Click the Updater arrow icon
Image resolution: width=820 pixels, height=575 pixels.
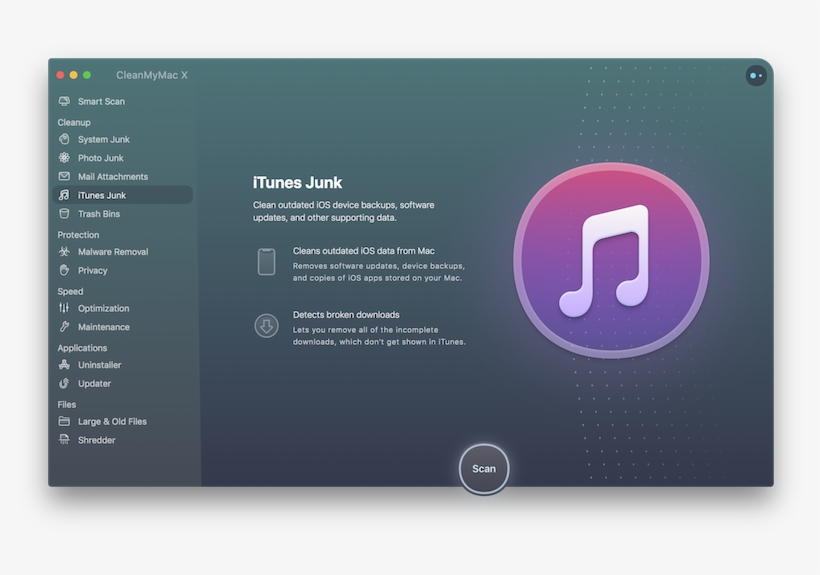click(x=64, y=383)
